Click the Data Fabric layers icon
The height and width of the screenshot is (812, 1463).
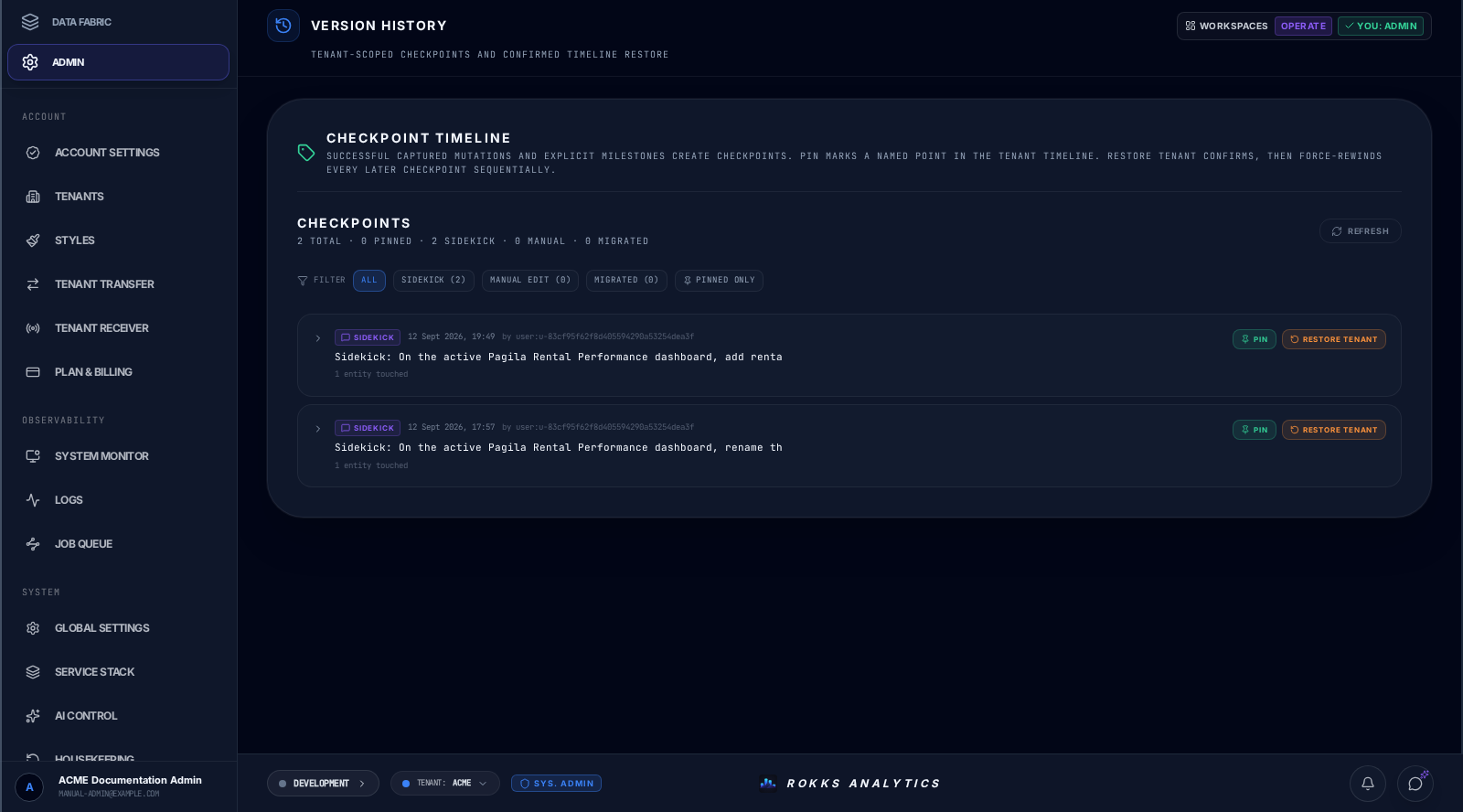click(30, 22)
